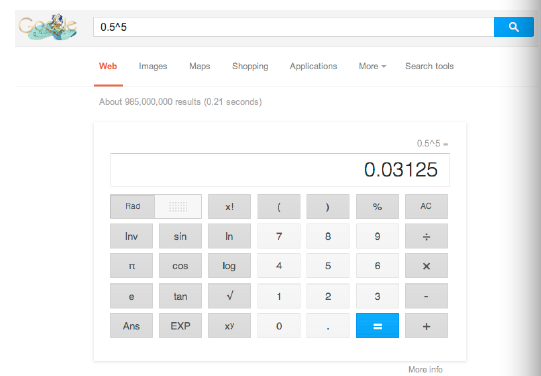The image size is (541, 376).
Task: Click the cos function key
Action: 180,266
